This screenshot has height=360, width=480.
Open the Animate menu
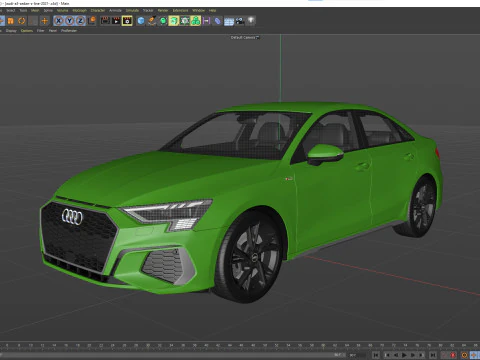tap(115, 10)
